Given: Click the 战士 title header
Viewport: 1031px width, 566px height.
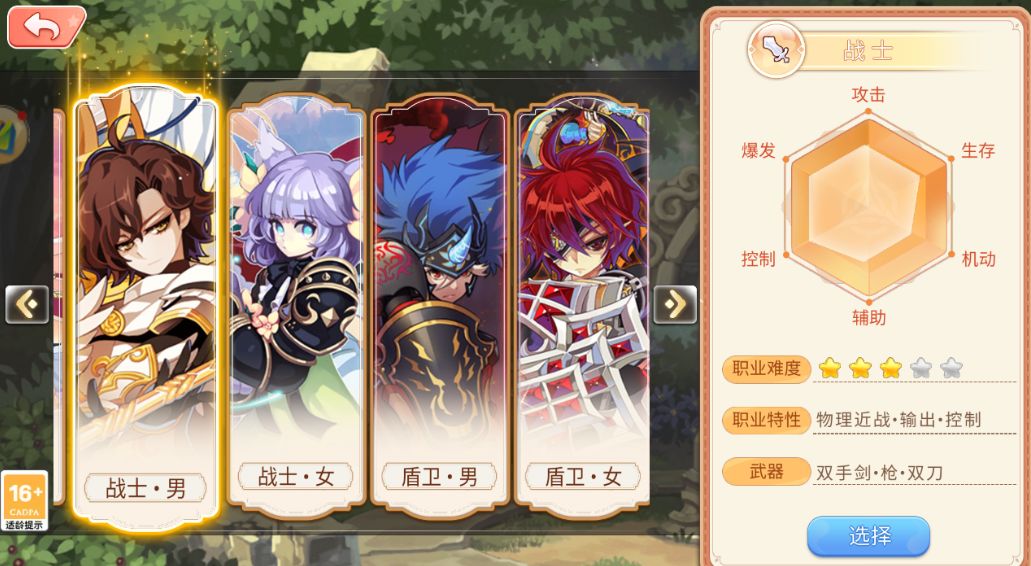Looking at the screenshot, I should (x=868, y=51).
